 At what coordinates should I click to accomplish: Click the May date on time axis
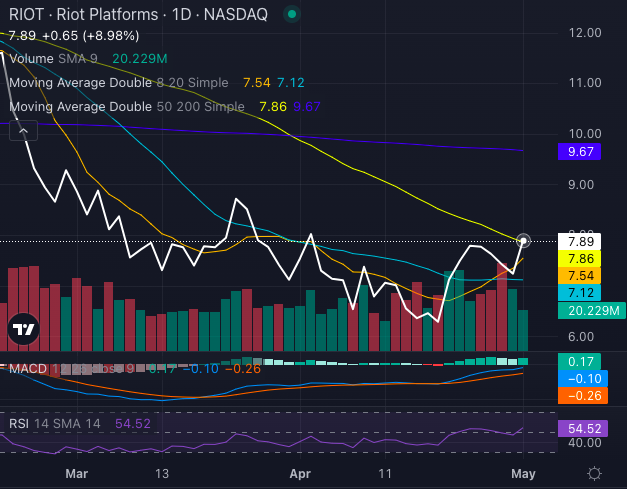click(x=523, y=474)
